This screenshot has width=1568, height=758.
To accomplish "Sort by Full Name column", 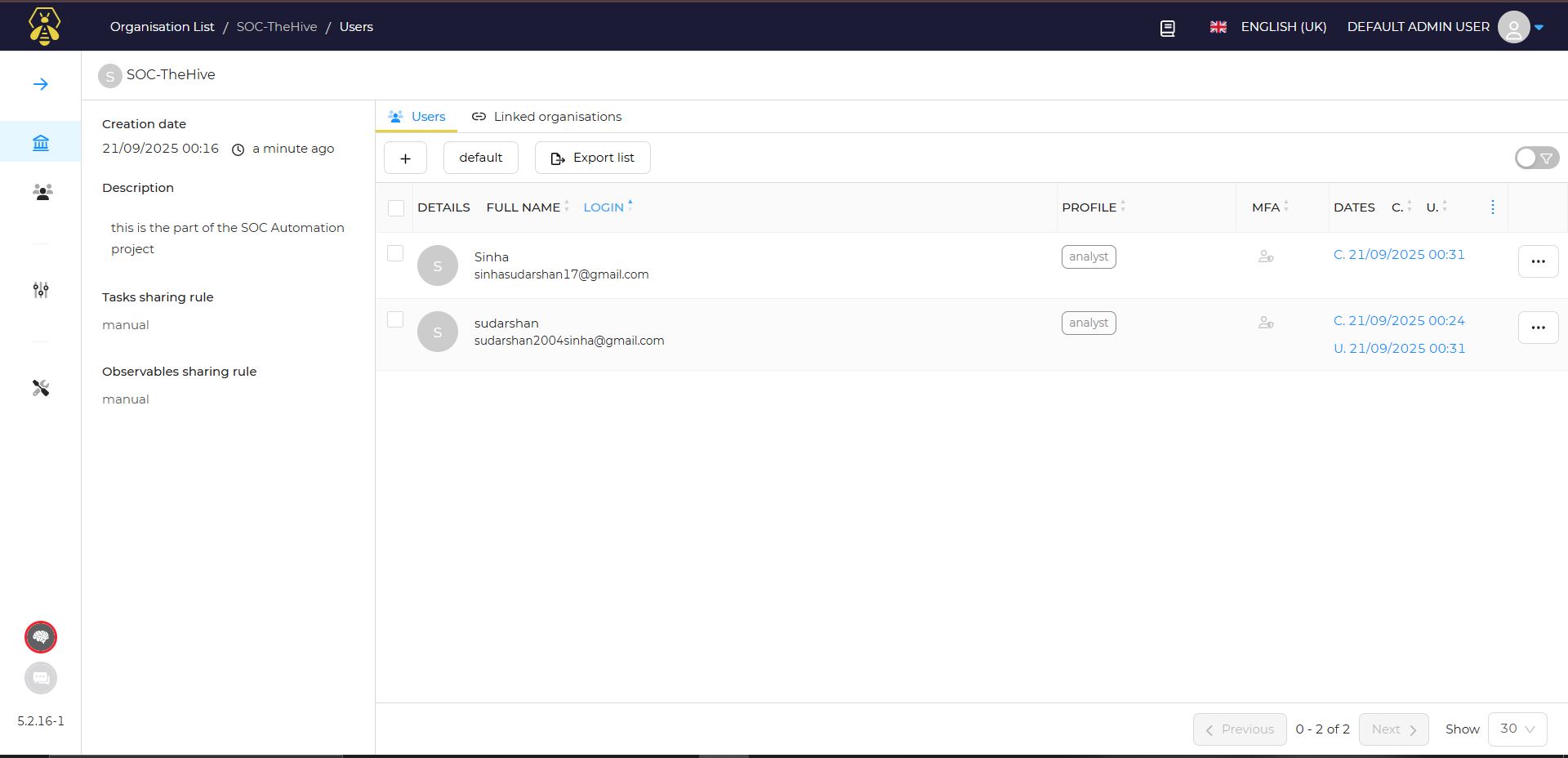I will (528, 207).
